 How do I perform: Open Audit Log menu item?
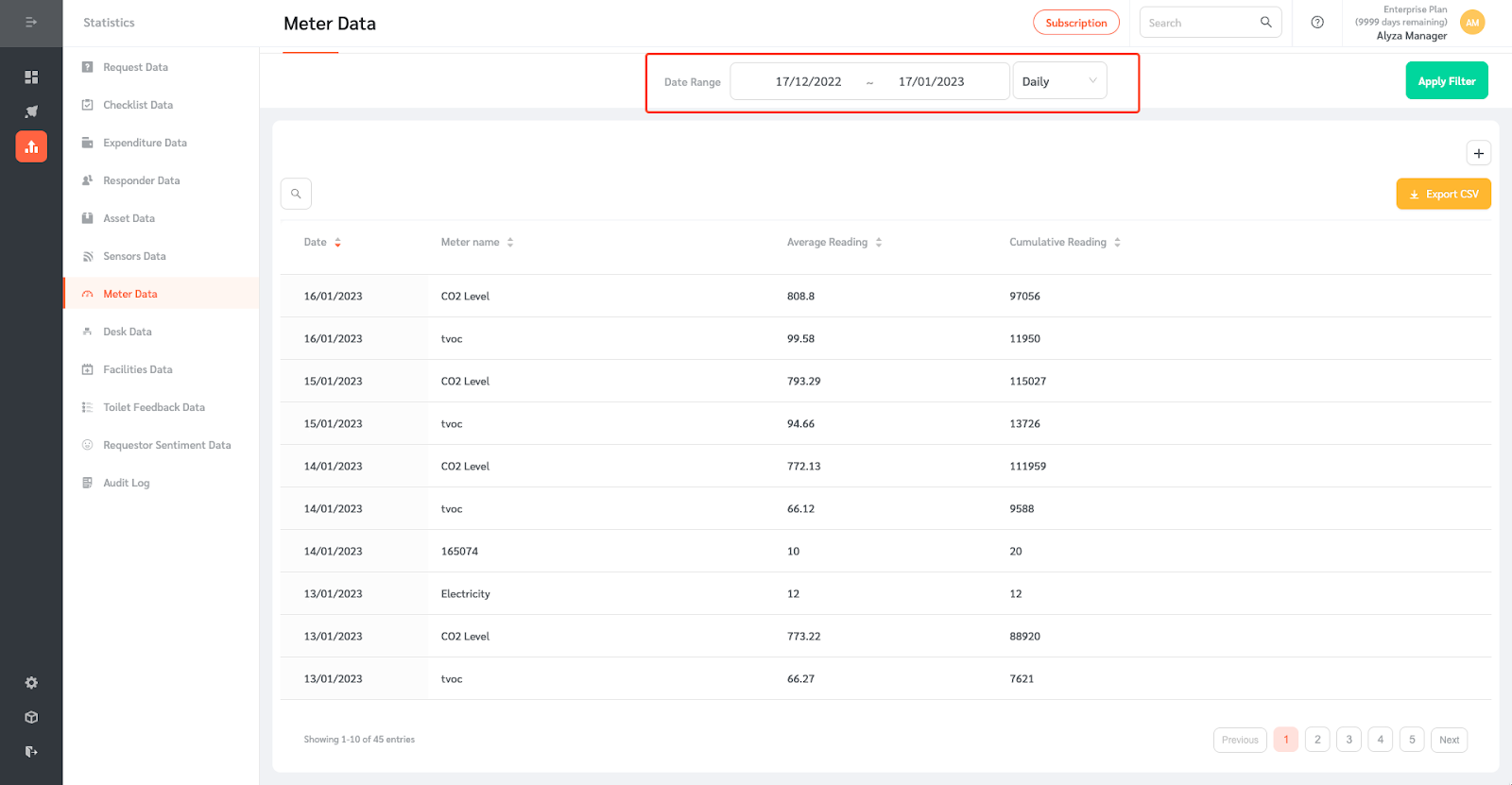126,483
